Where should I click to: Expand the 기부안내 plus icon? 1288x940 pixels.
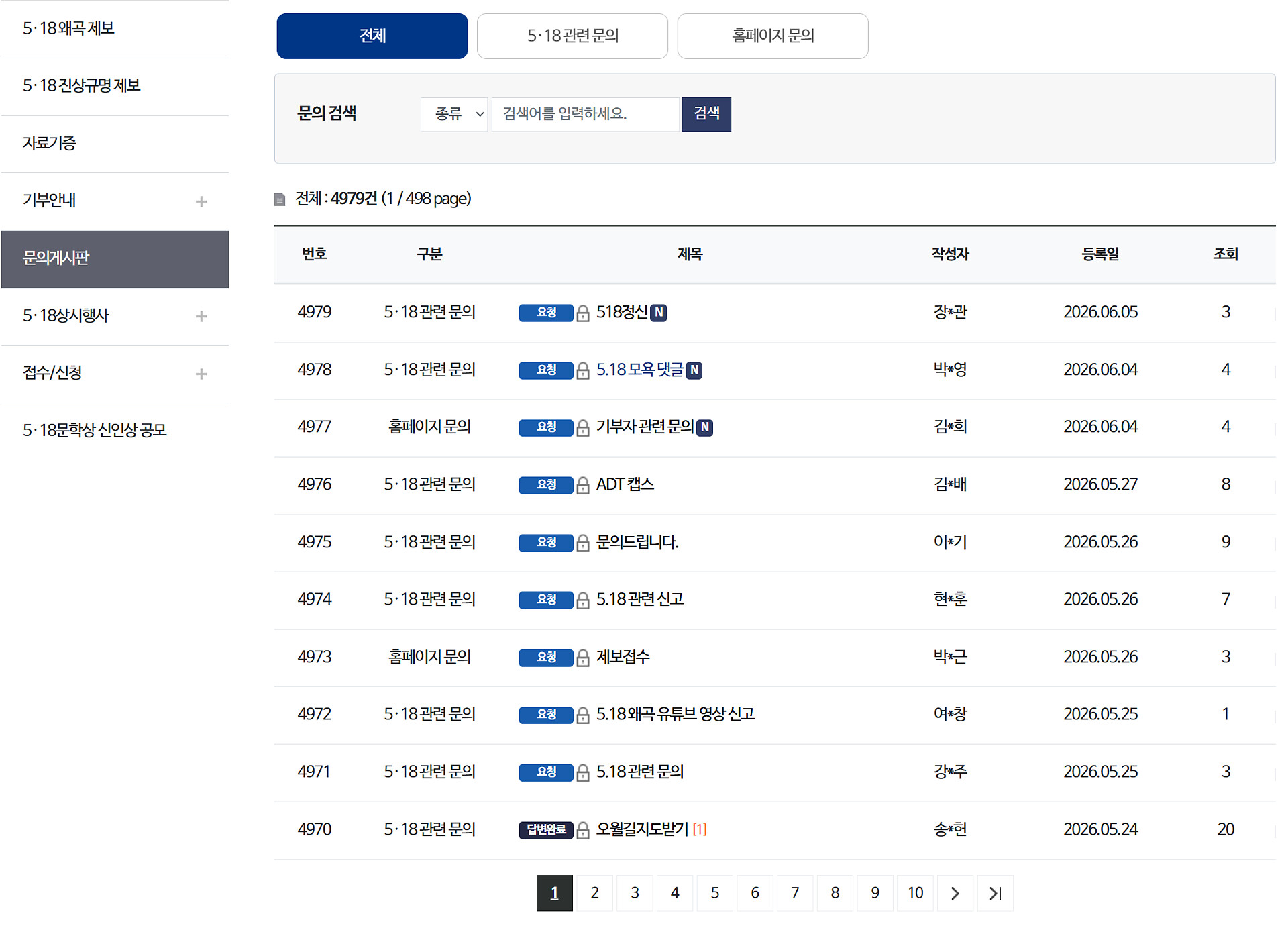coord(201,201)
